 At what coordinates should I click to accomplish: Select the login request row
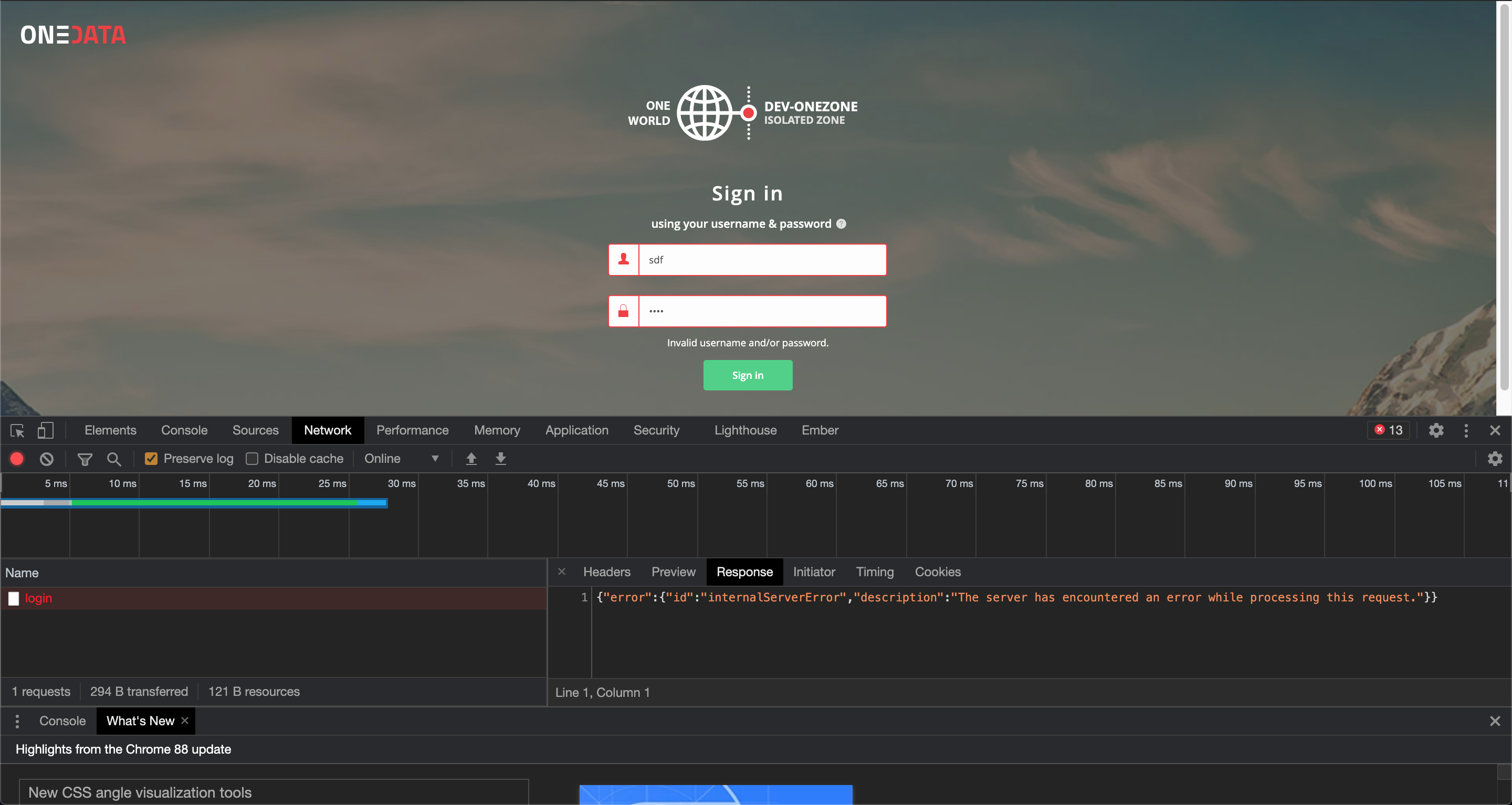click(39, 598)
